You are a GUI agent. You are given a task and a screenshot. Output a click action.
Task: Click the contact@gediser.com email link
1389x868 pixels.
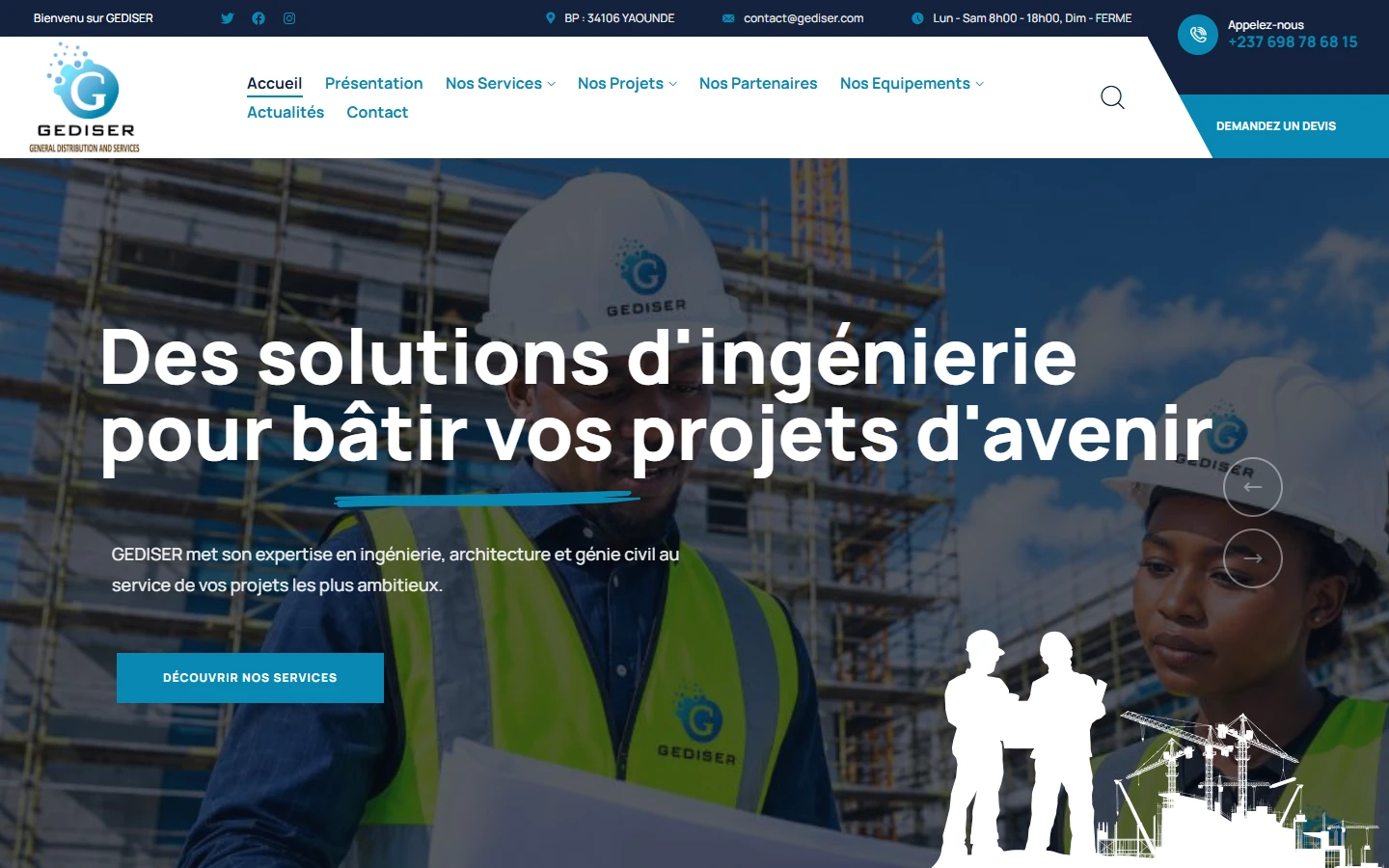tap(803, 18)
